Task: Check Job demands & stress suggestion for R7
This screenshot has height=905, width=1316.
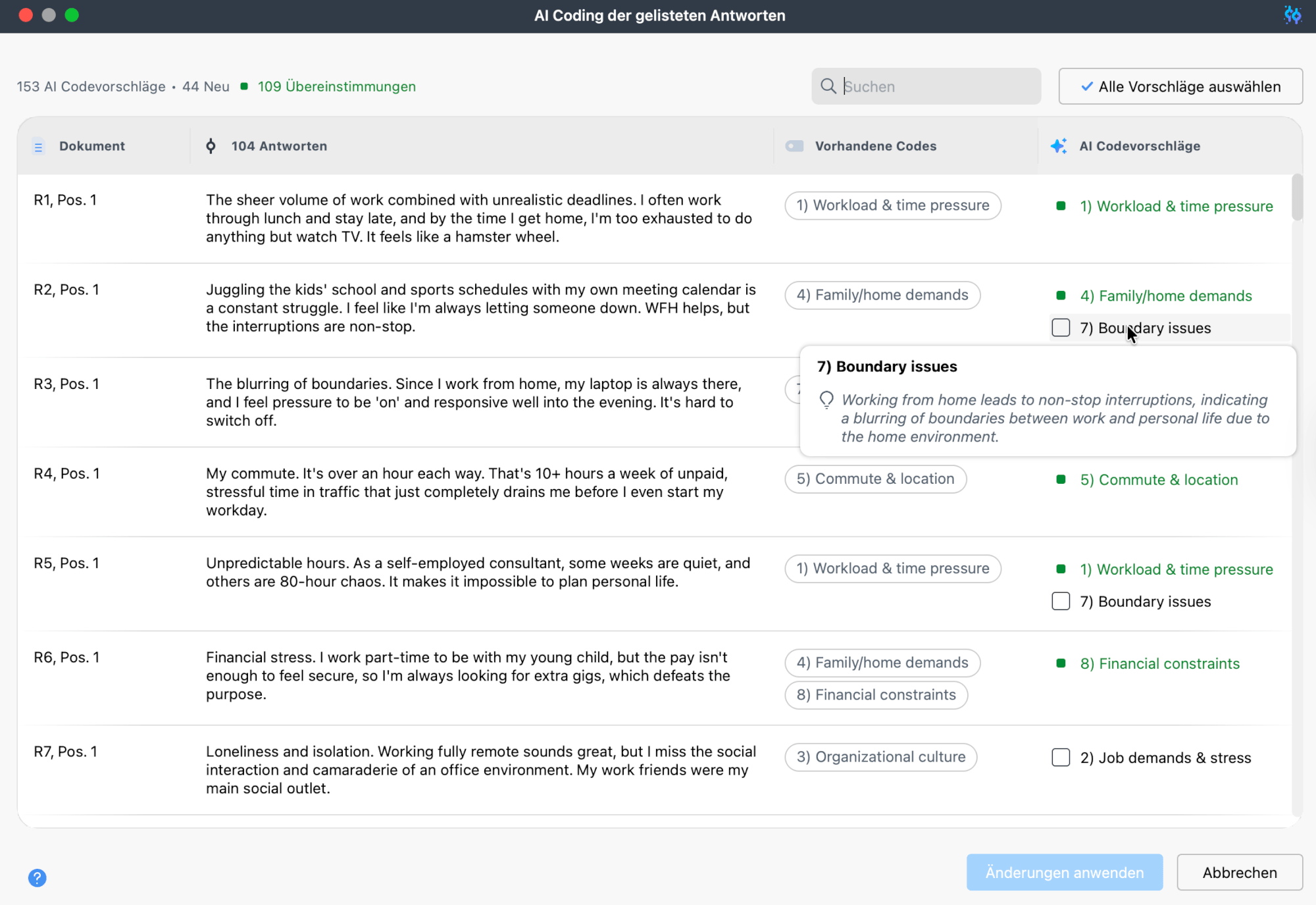Action: point(1061,758)
